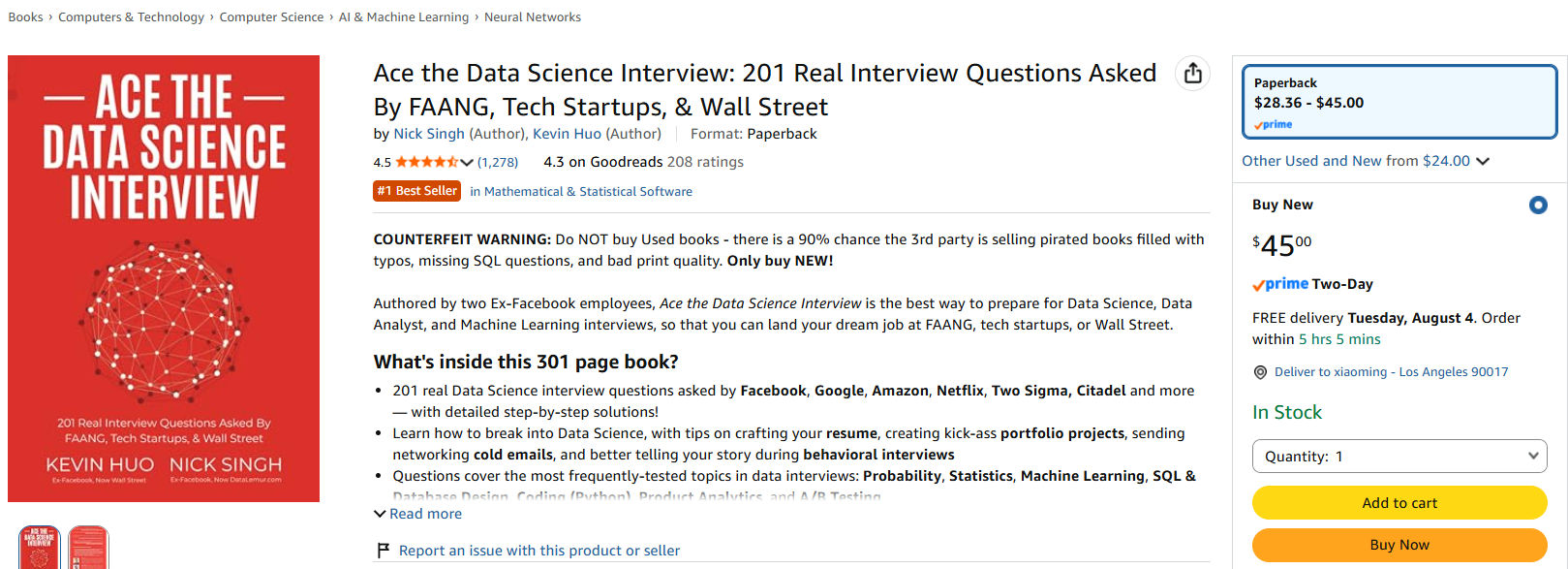Image resolution: width=1568 pixels, height=569 pixels.
Task: Click the location pin delivery icon
Action: click(1260, 372)
